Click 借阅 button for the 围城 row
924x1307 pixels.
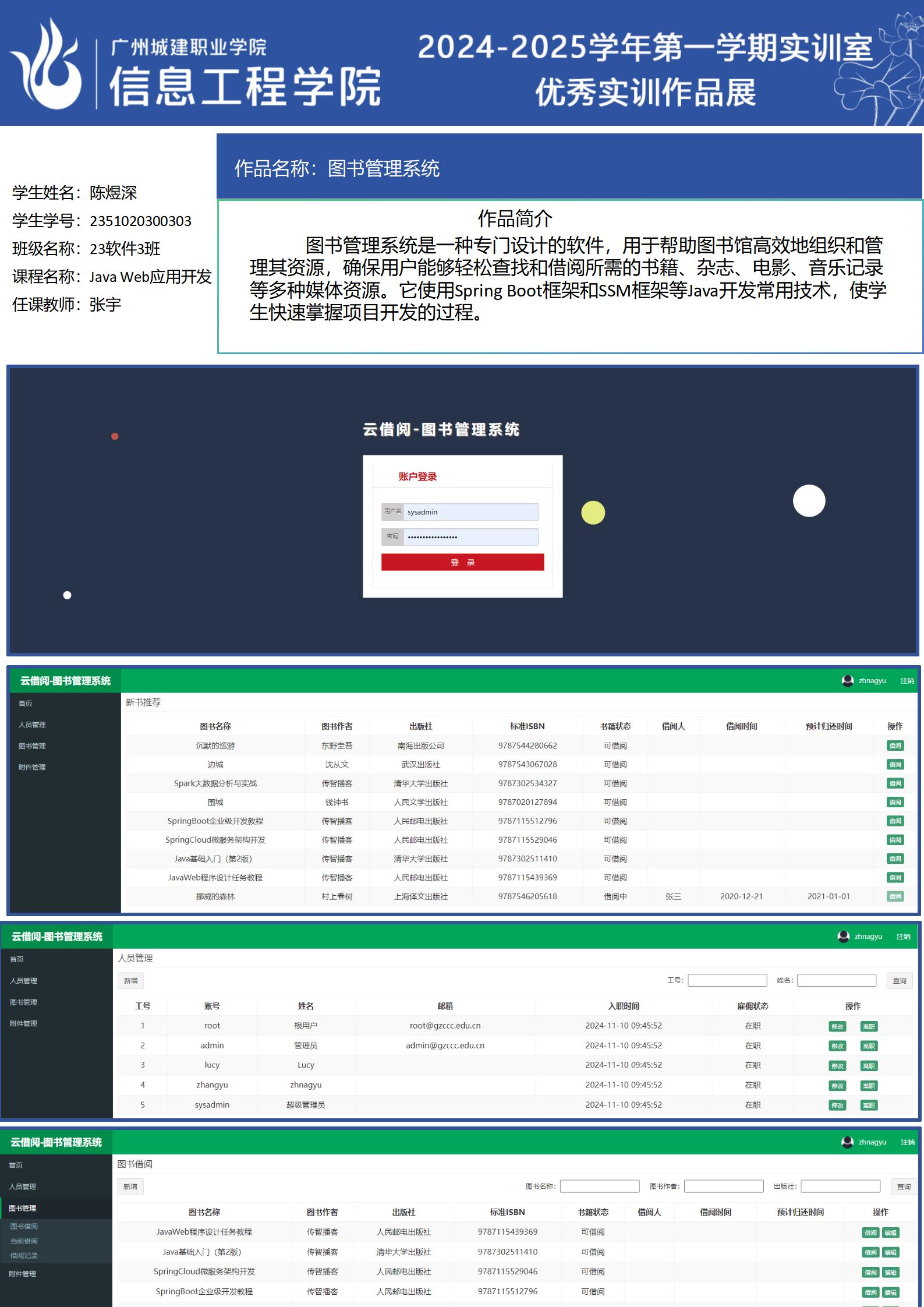(x=894, y=802)
